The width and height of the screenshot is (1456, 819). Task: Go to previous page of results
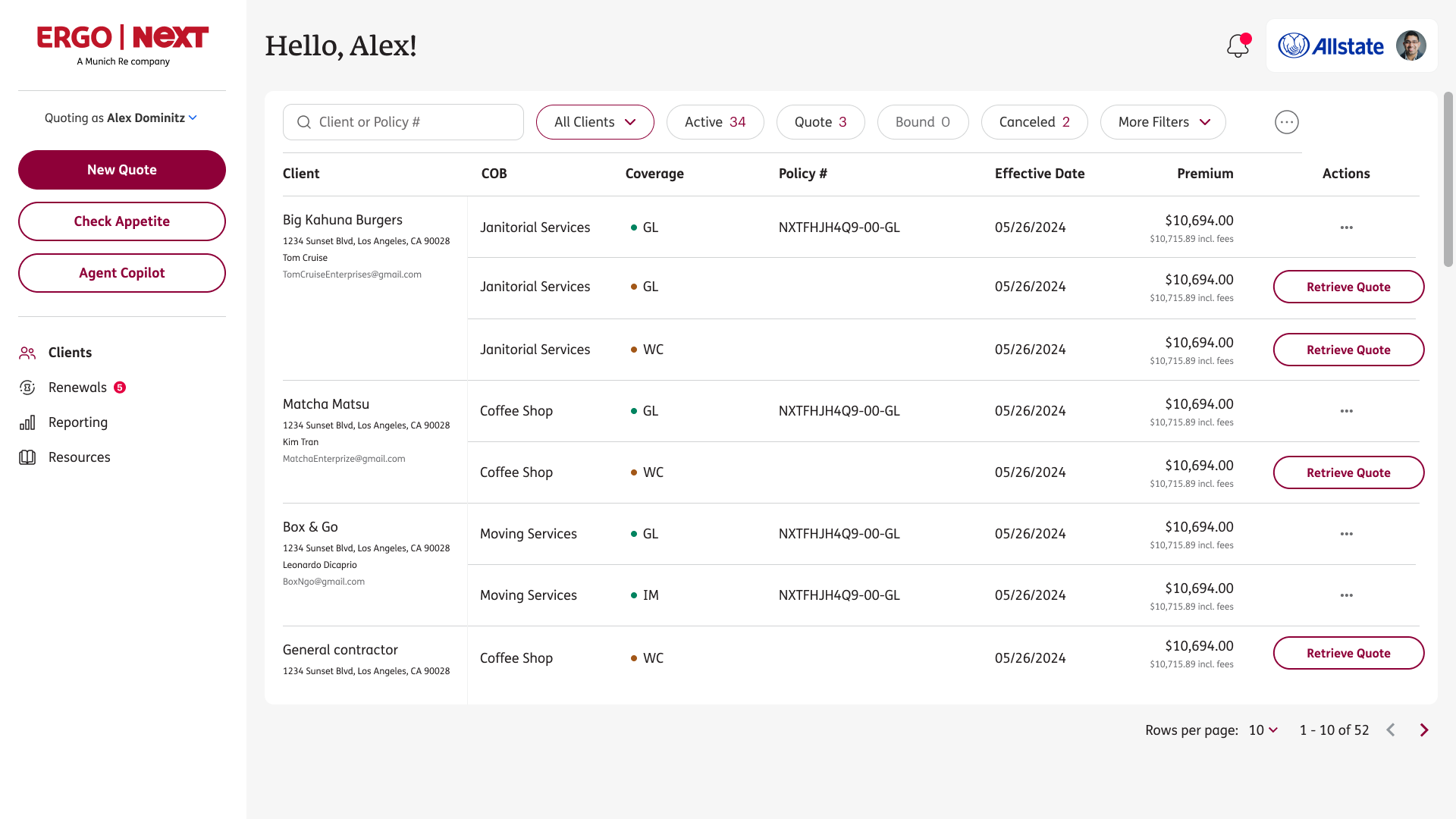(x=1391, y=730)
